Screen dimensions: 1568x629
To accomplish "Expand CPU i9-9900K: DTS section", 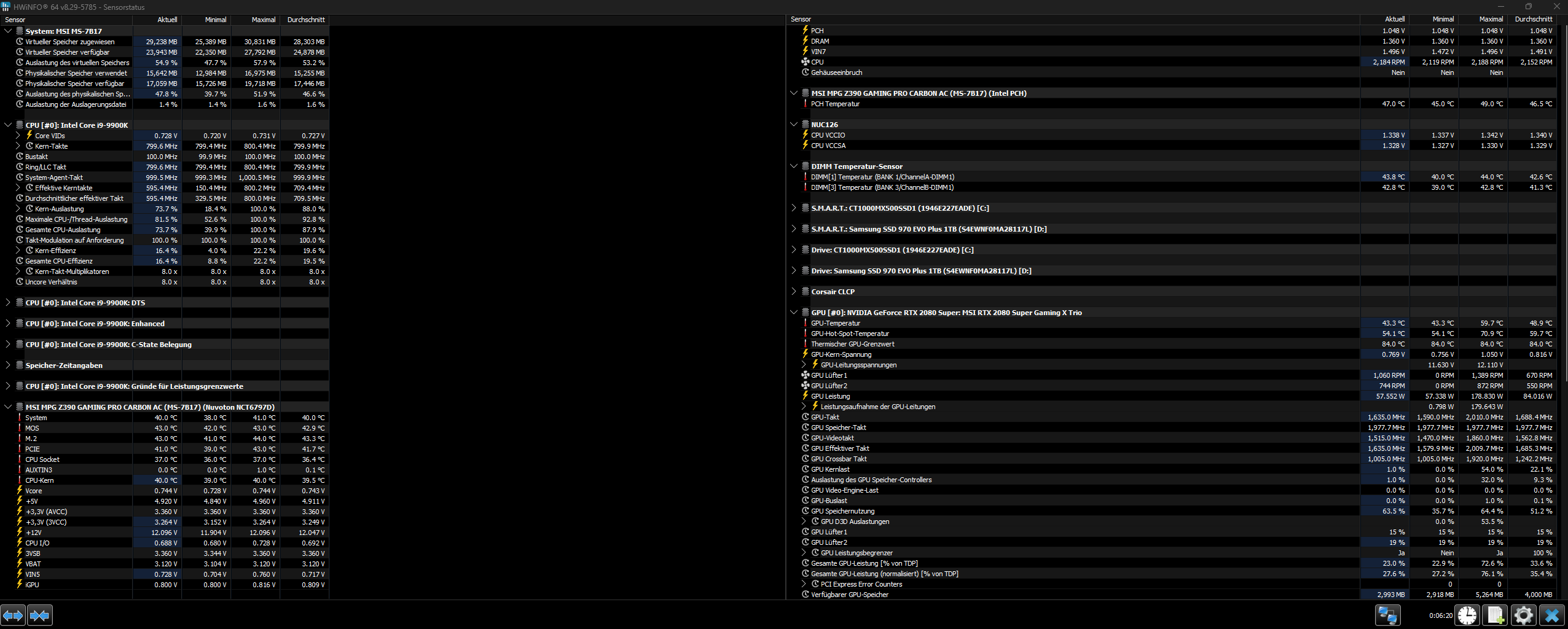I will tap(8, 302).
